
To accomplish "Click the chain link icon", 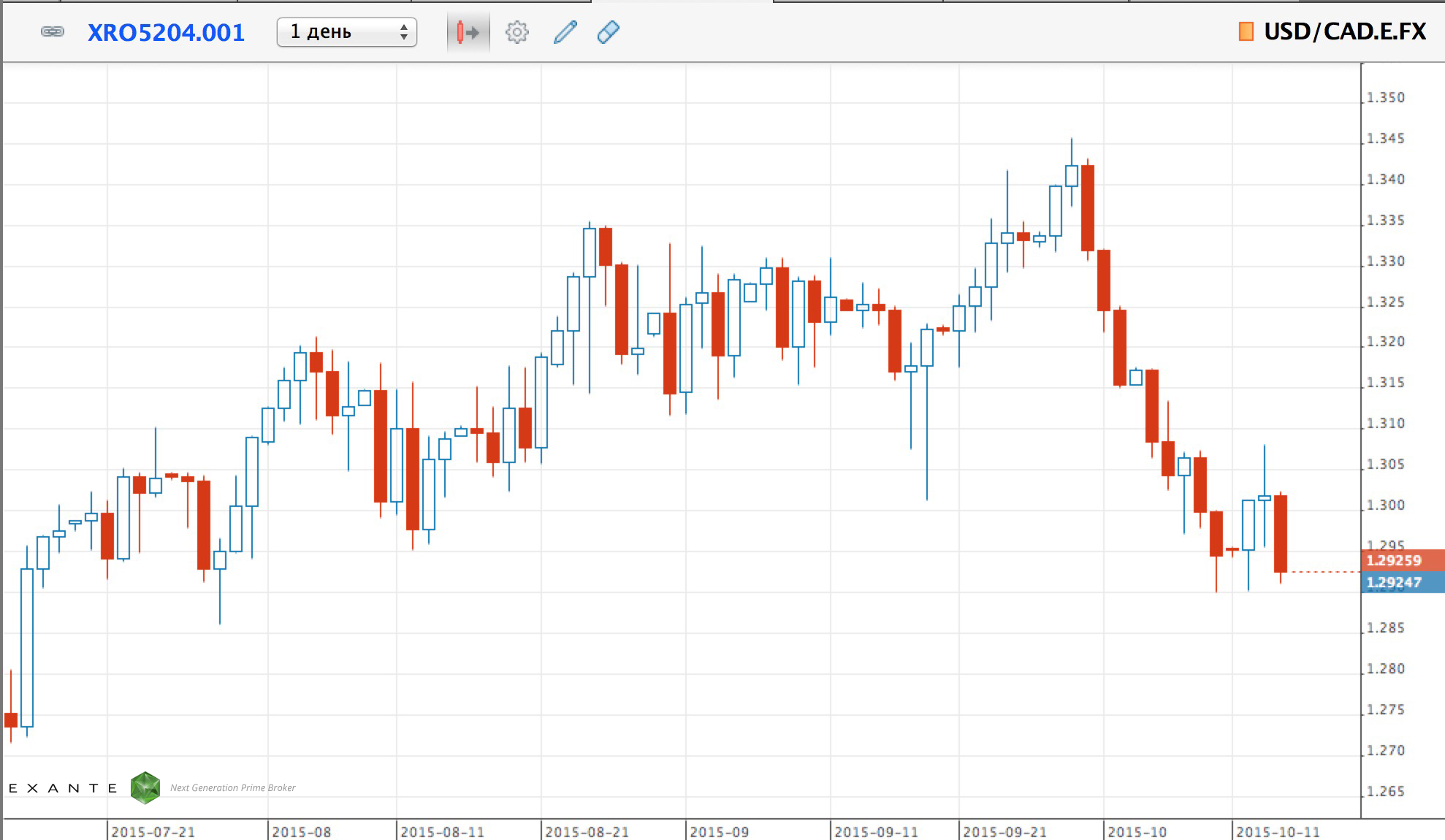I will pos(53,32).
